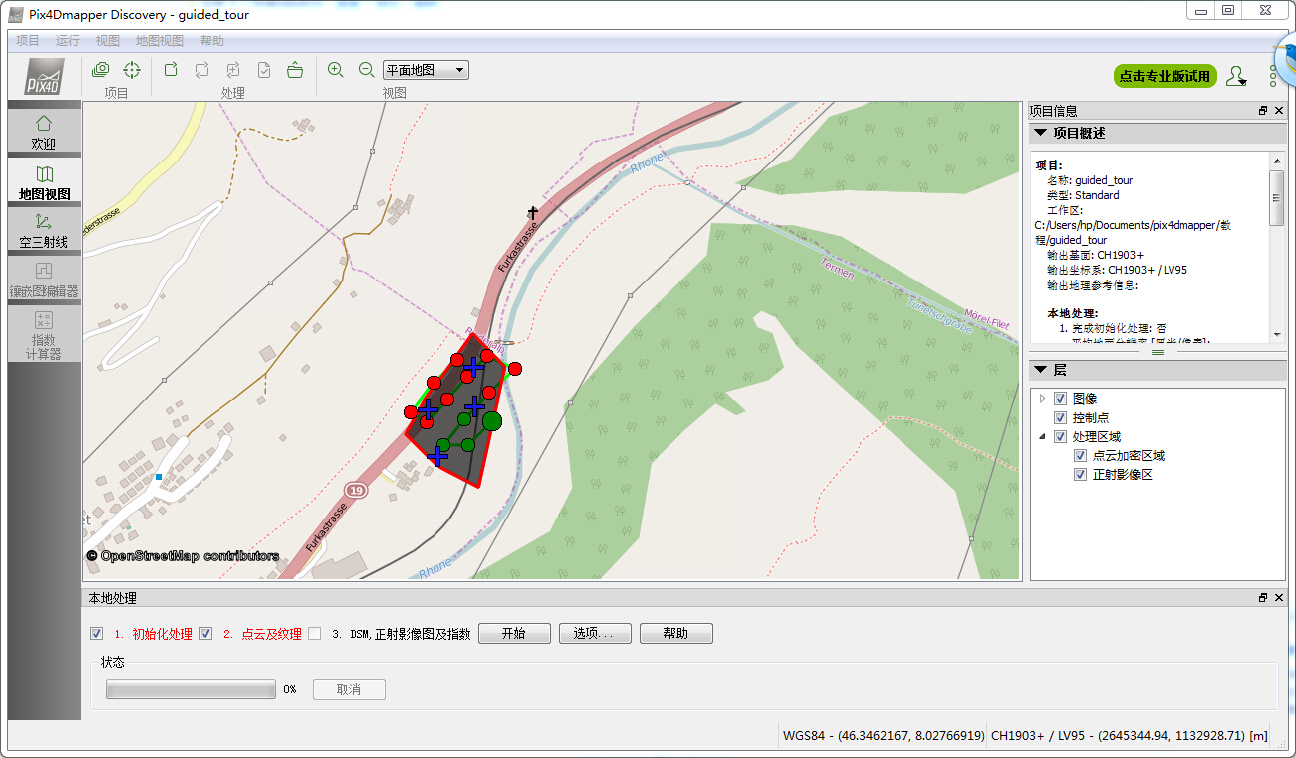Screen dimensions: 1296x758
Task: Click the 开始 button
Action: pyautogui.click(x=514, y=634)
